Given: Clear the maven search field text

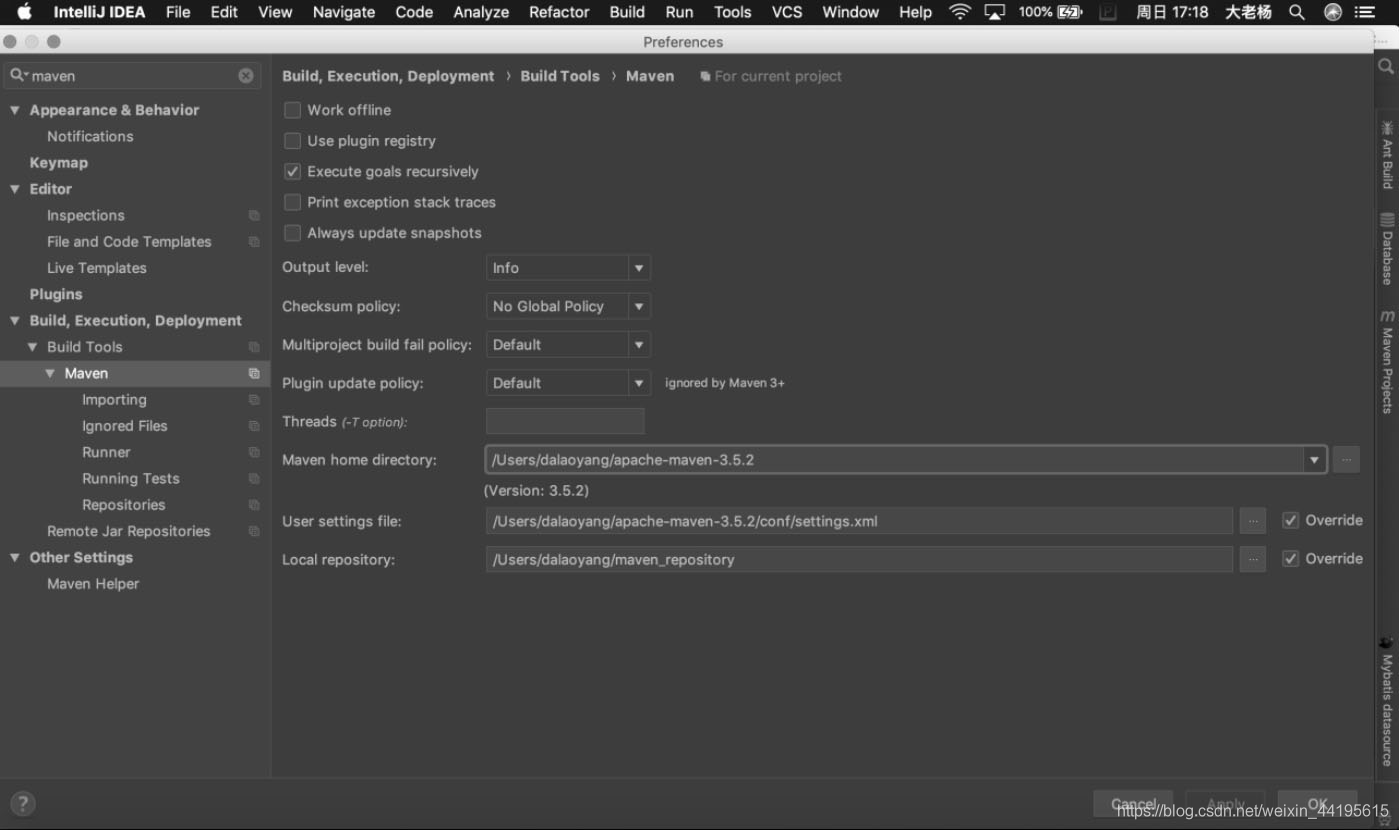Looking at the screenshot, I should coord(246,76).
